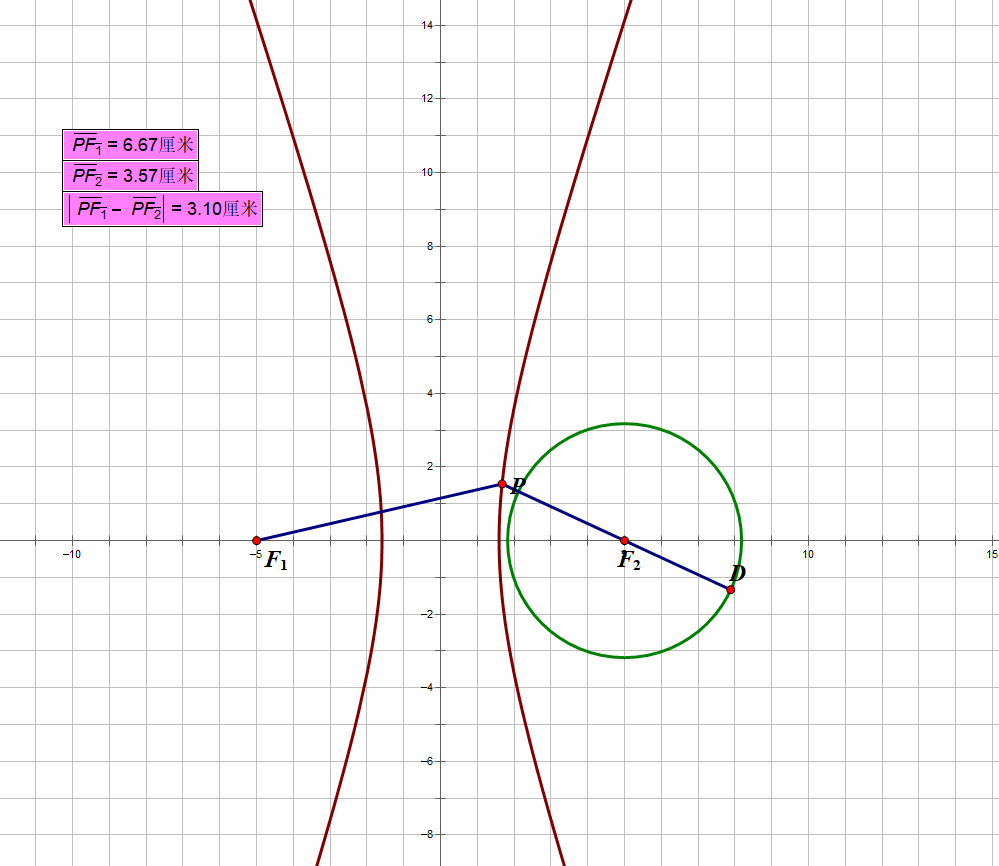
Task: Click the y-axis label 8
Action: 430,246
